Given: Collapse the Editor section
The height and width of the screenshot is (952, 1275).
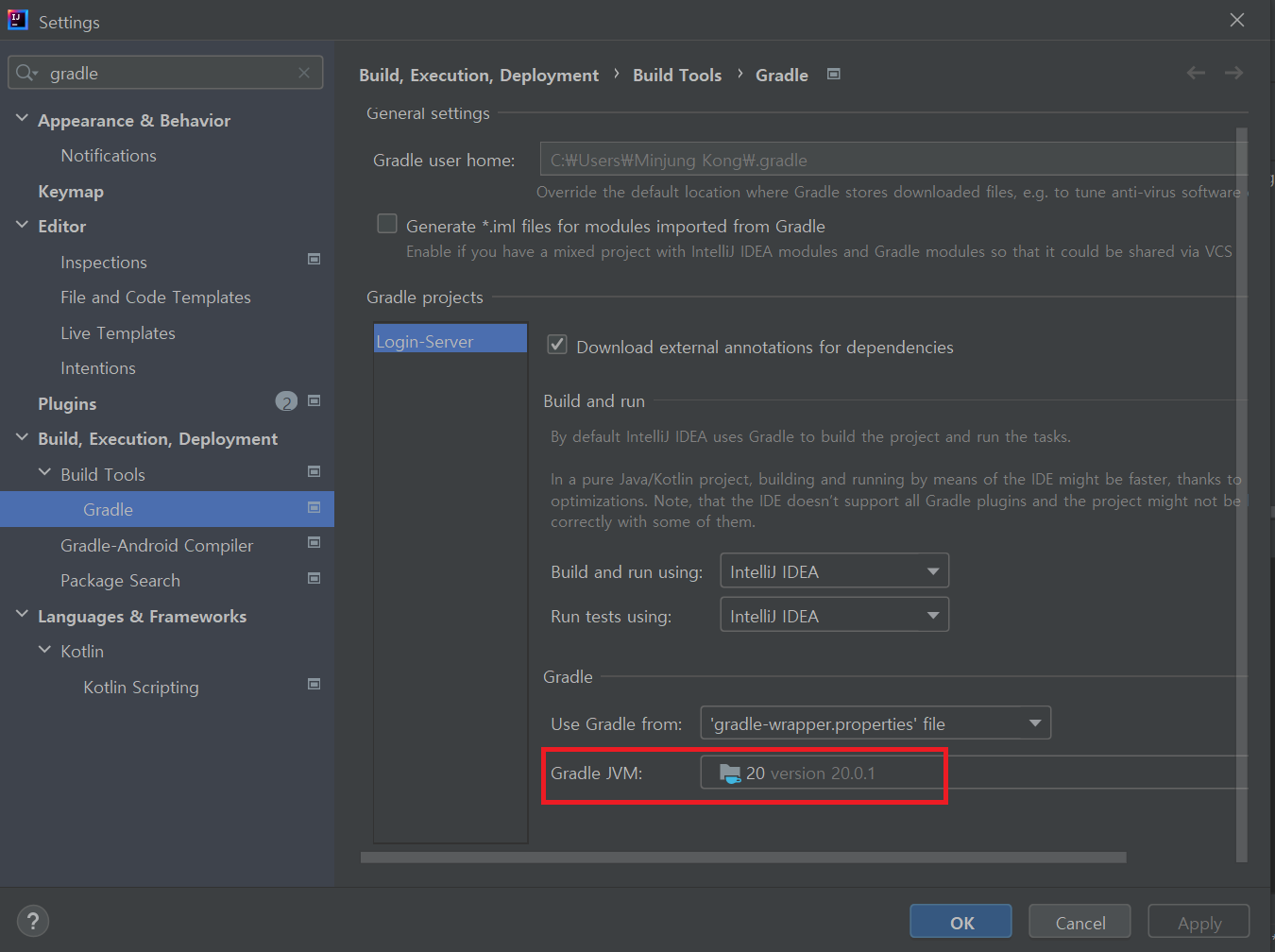Looking at the screenshot, I should pyautogui.click(x=23, y=224).
